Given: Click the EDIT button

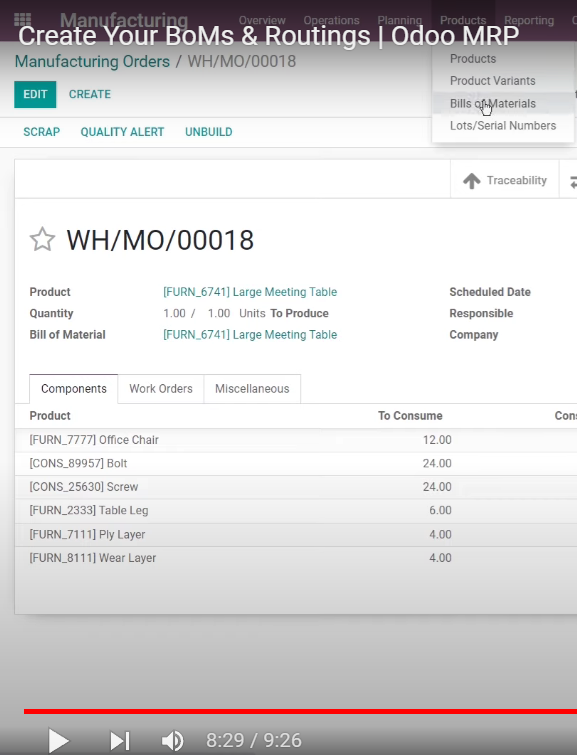Looking at the screenshot, I should click(35, 94).
